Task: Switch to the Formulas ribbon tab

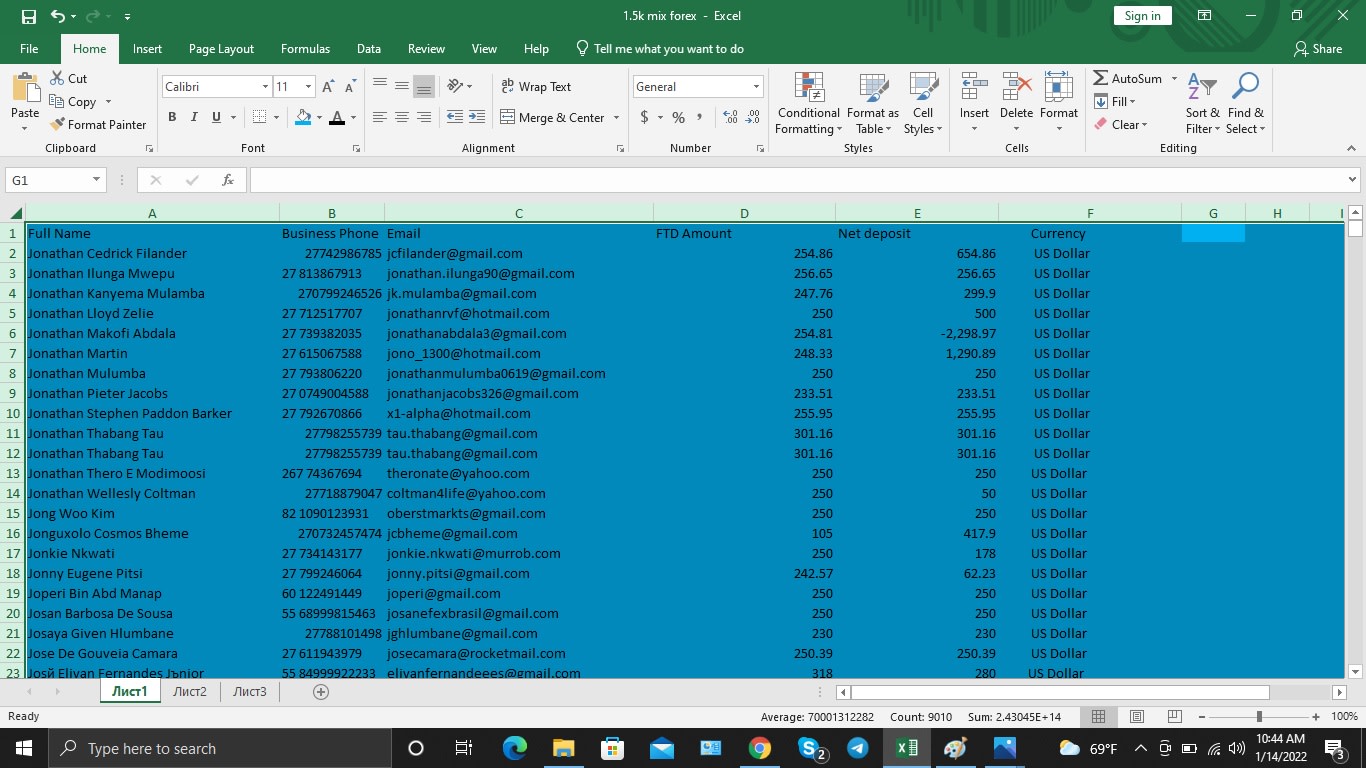Action: tap(305, 48)
